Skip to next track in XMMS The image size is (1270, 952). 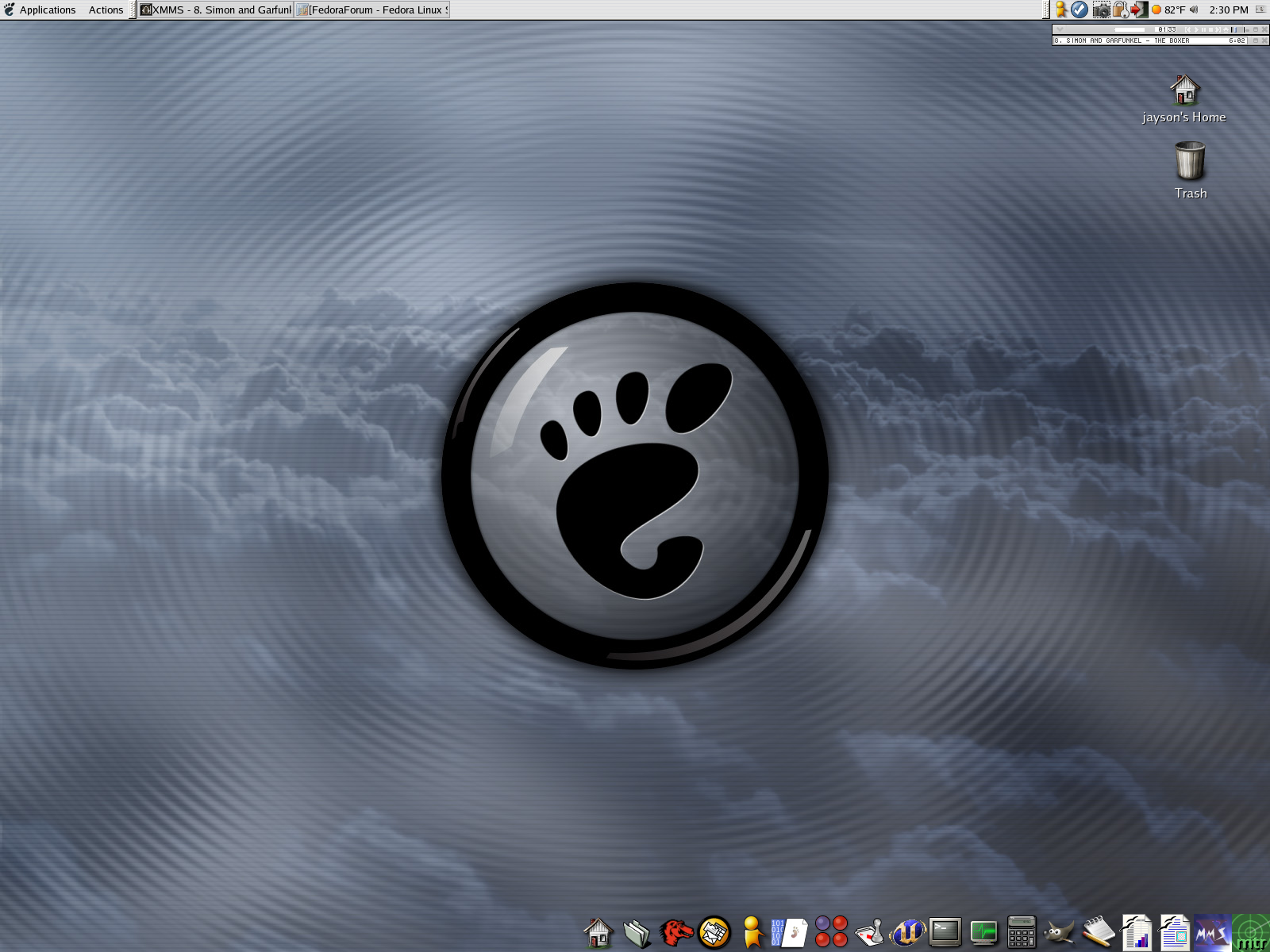click(x=1218, y=29)
